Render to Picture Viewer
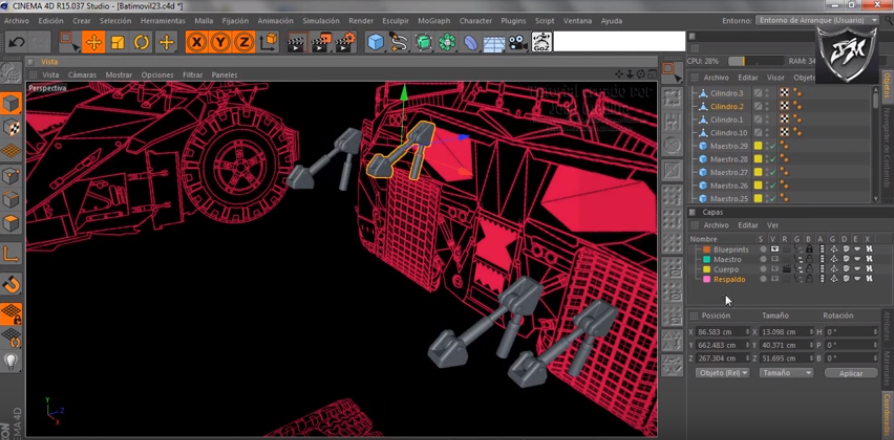This screenshot has width=894, height=440. click(321, 42)
